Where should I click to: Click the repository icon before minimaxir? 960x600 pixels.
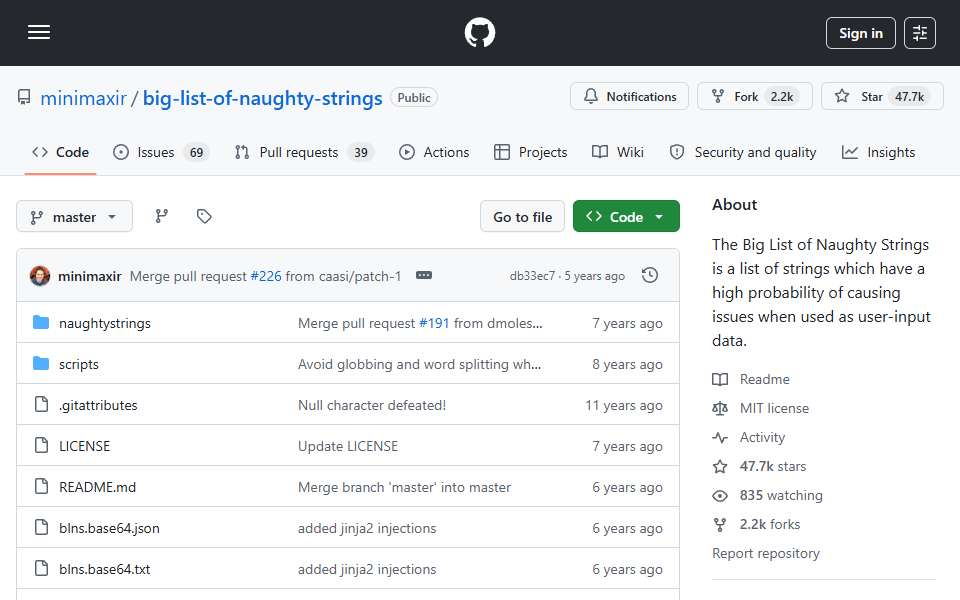pos(24,97)
